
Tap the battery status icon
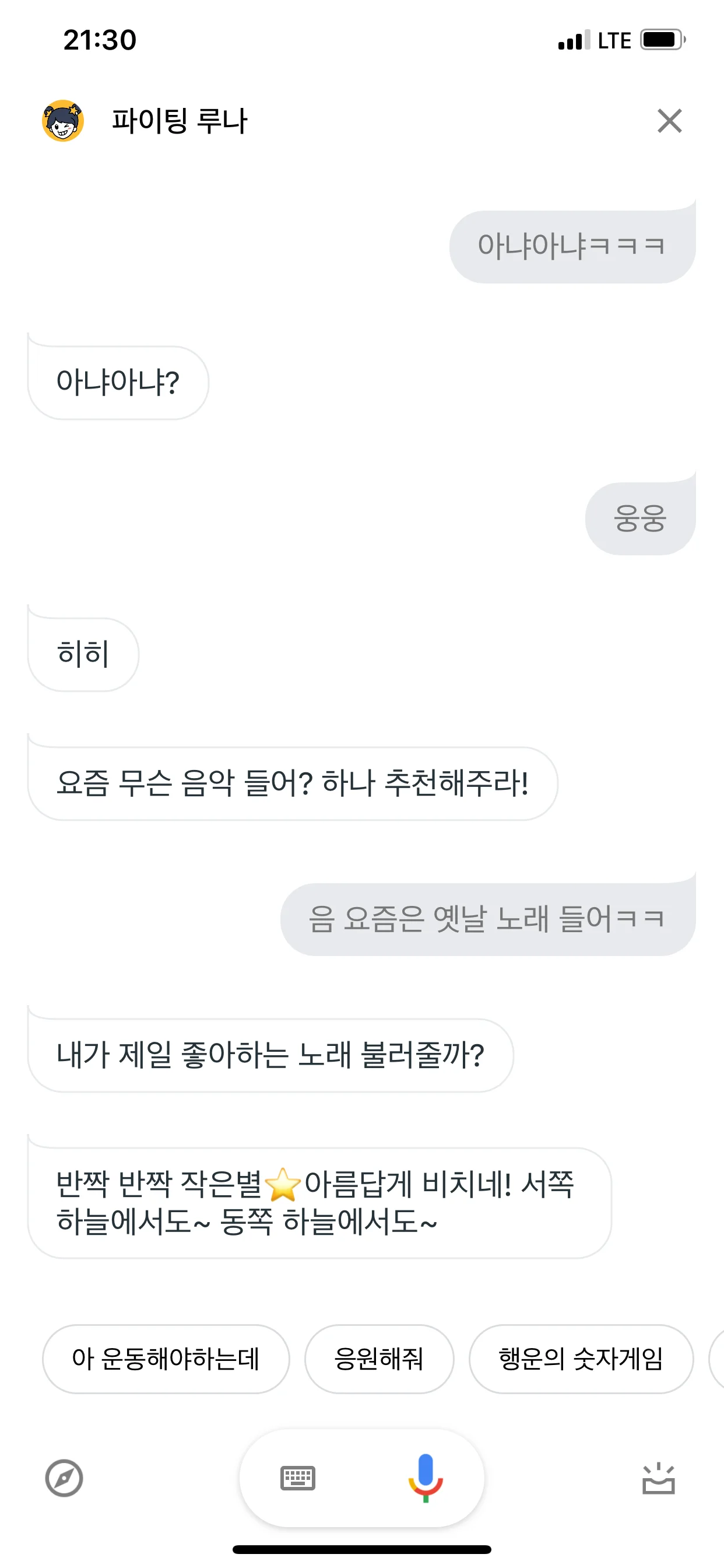click(x=662, y=40)
